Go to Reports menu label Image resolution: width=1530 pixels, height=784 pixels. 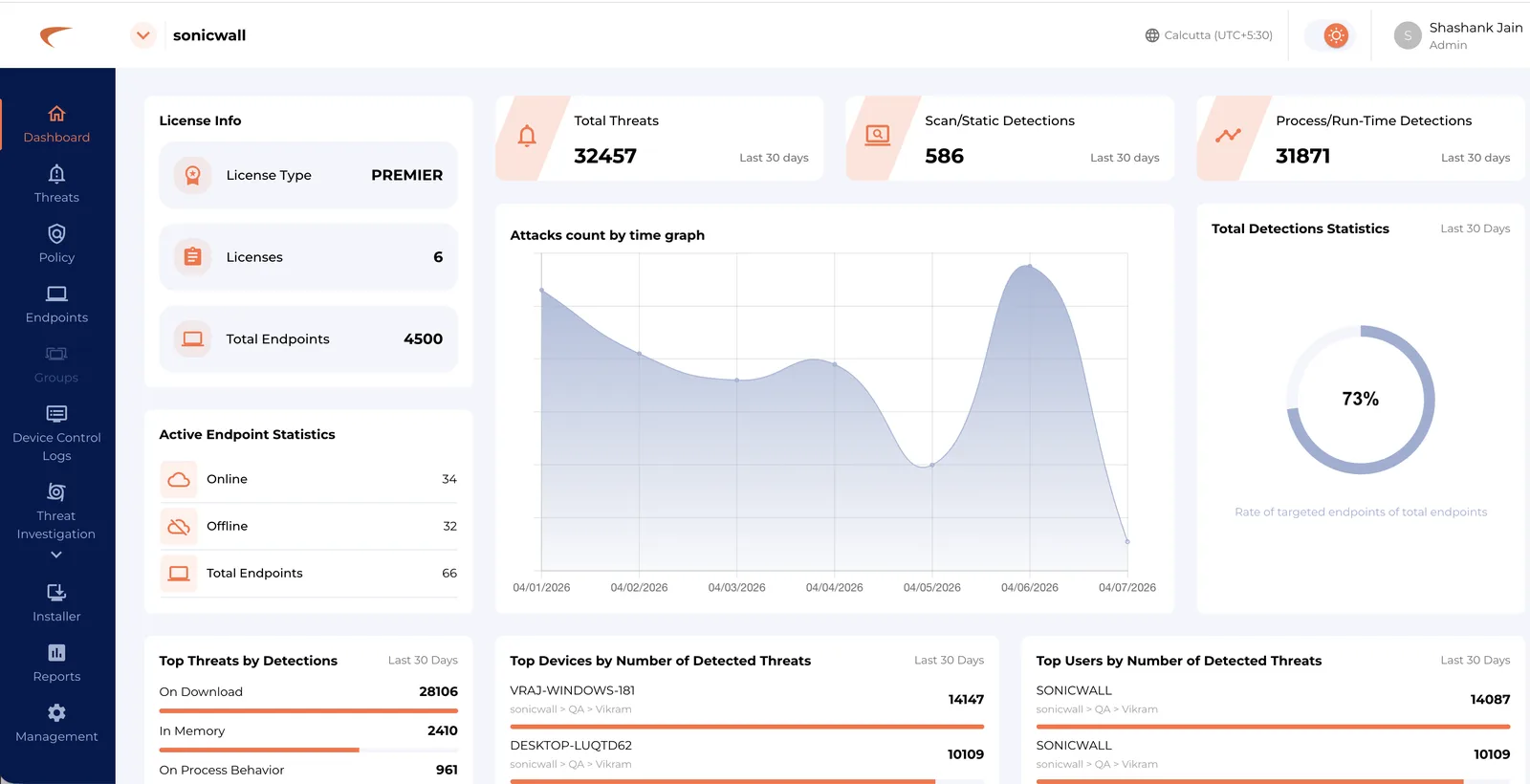coord(56,677)
